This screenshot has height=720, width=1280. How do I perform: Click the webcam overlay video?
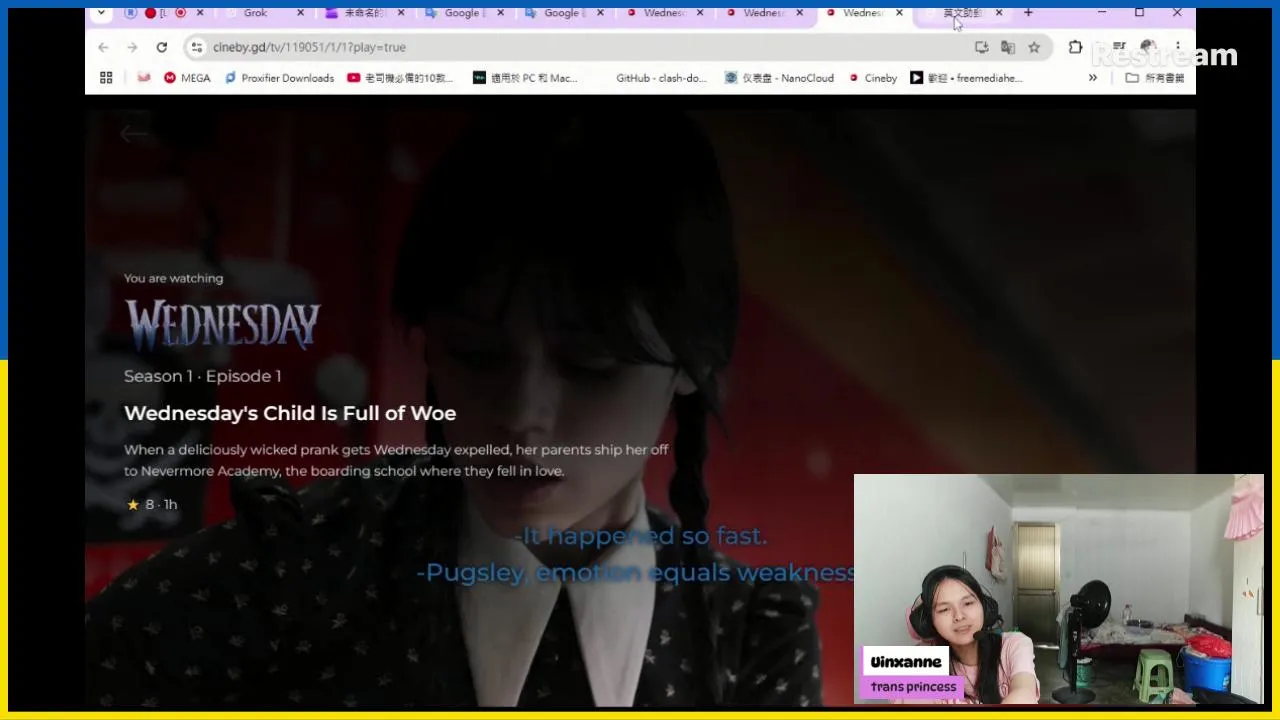pyautogui.click(x=1059, y=590)
